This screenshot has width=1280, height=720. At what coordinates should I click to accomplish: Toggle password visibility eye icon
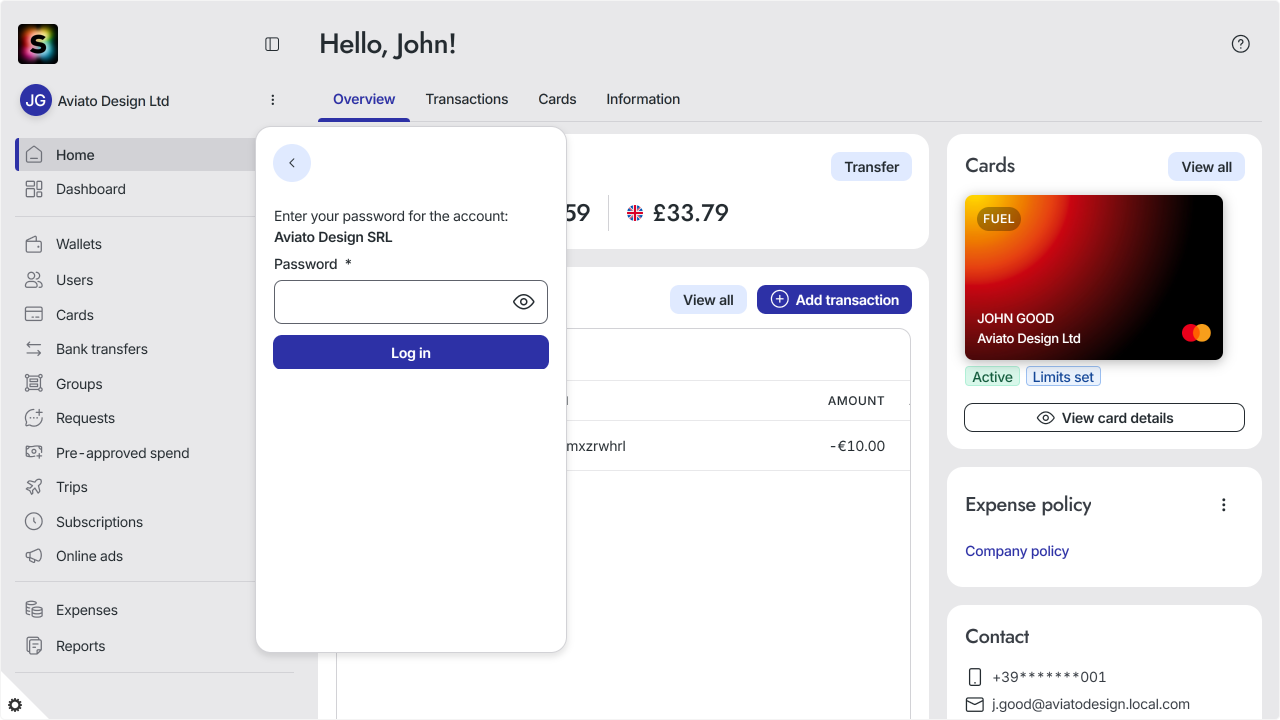tap(524, 302)
